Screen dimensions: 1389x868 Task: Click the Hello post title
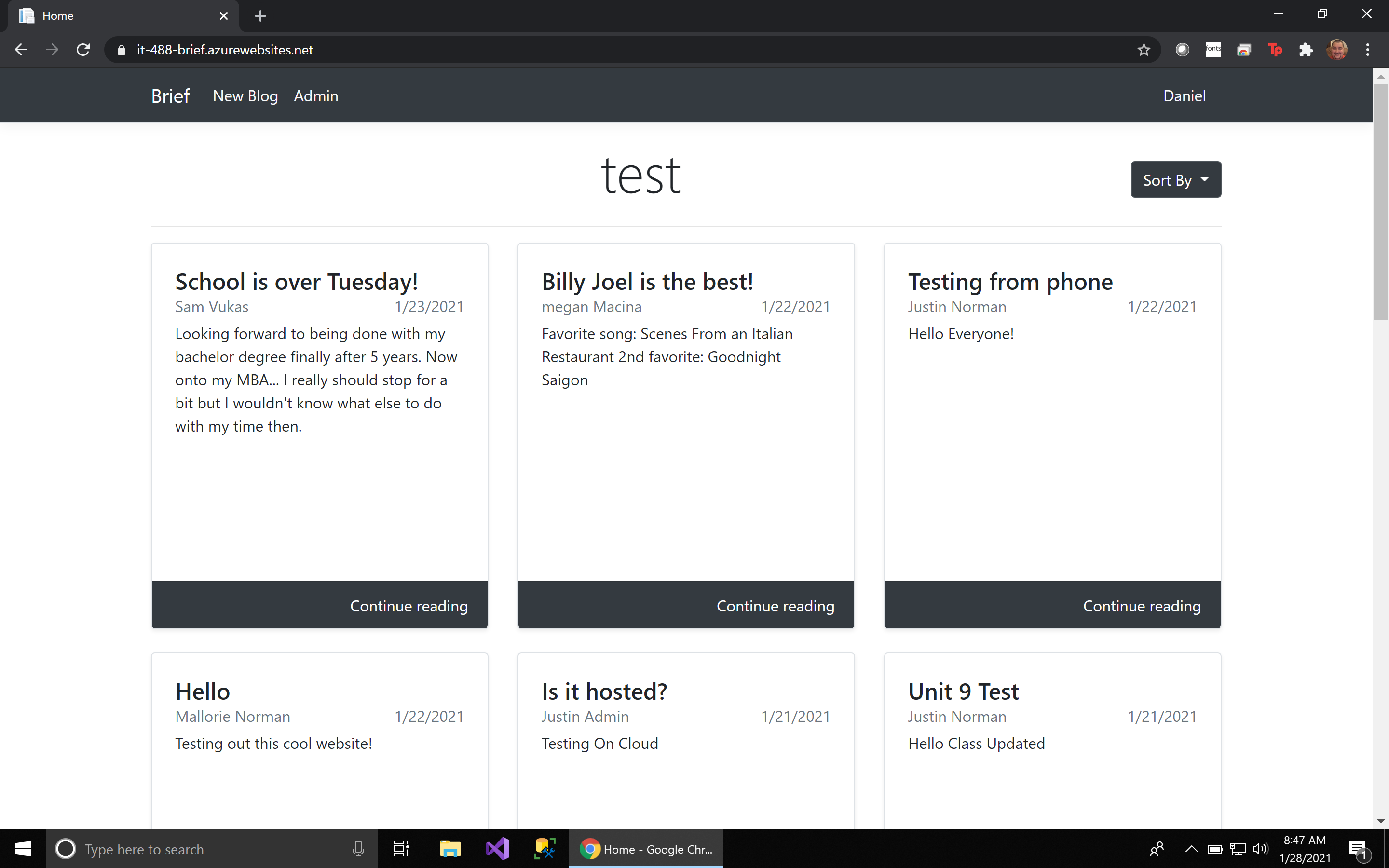tap(203, 691)
